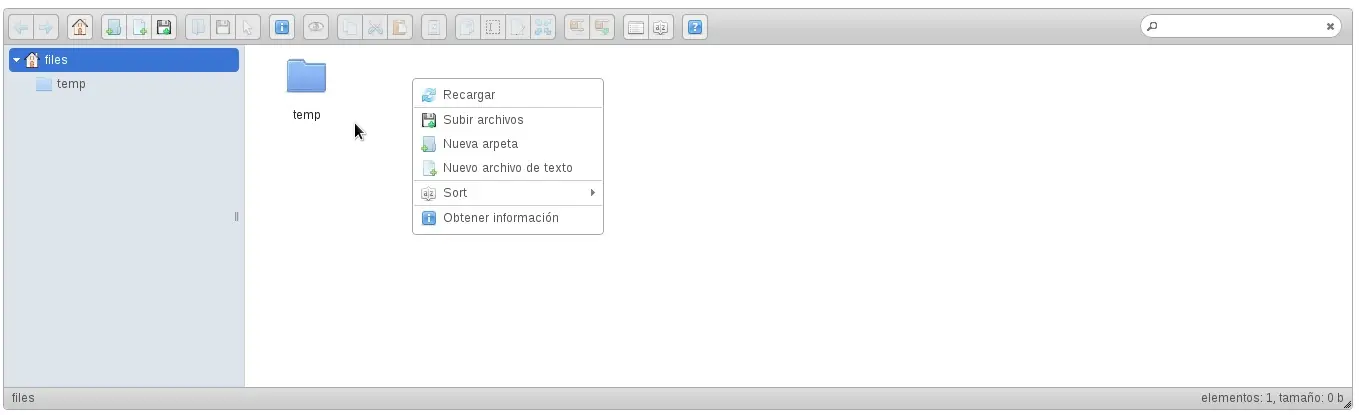
Task: Select the files root in the tree
Action: click(124, 60)
